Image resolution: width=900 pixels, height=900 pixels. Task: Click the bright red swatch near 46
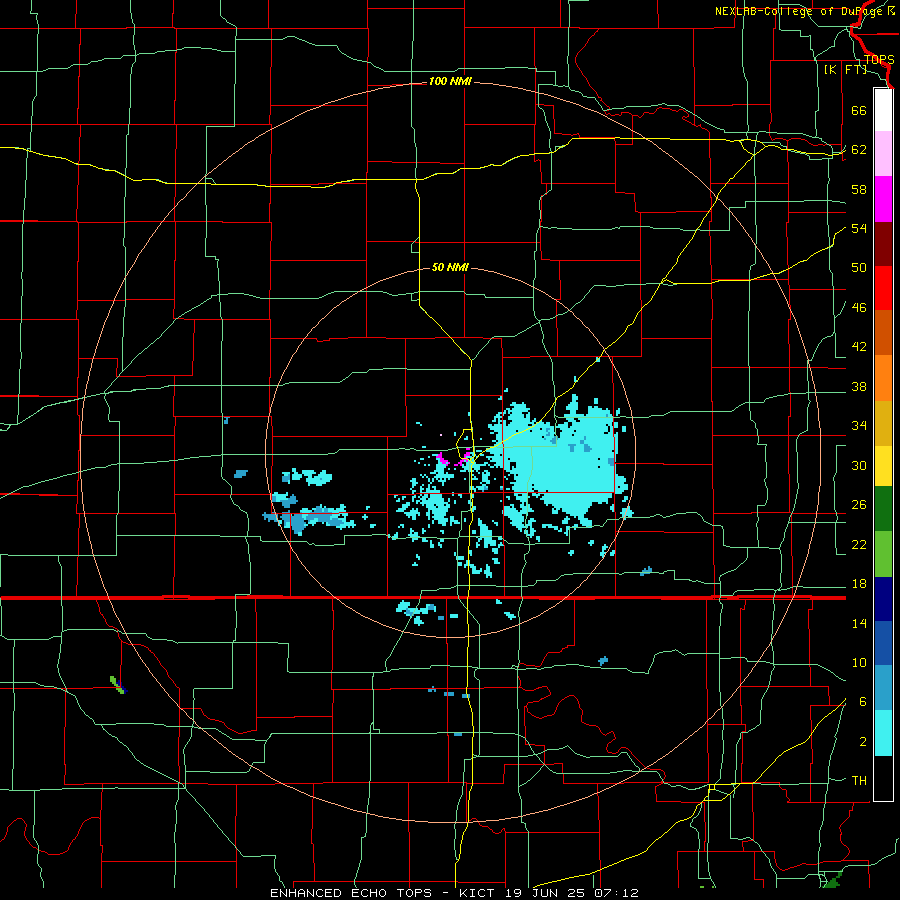pos(883,288)
